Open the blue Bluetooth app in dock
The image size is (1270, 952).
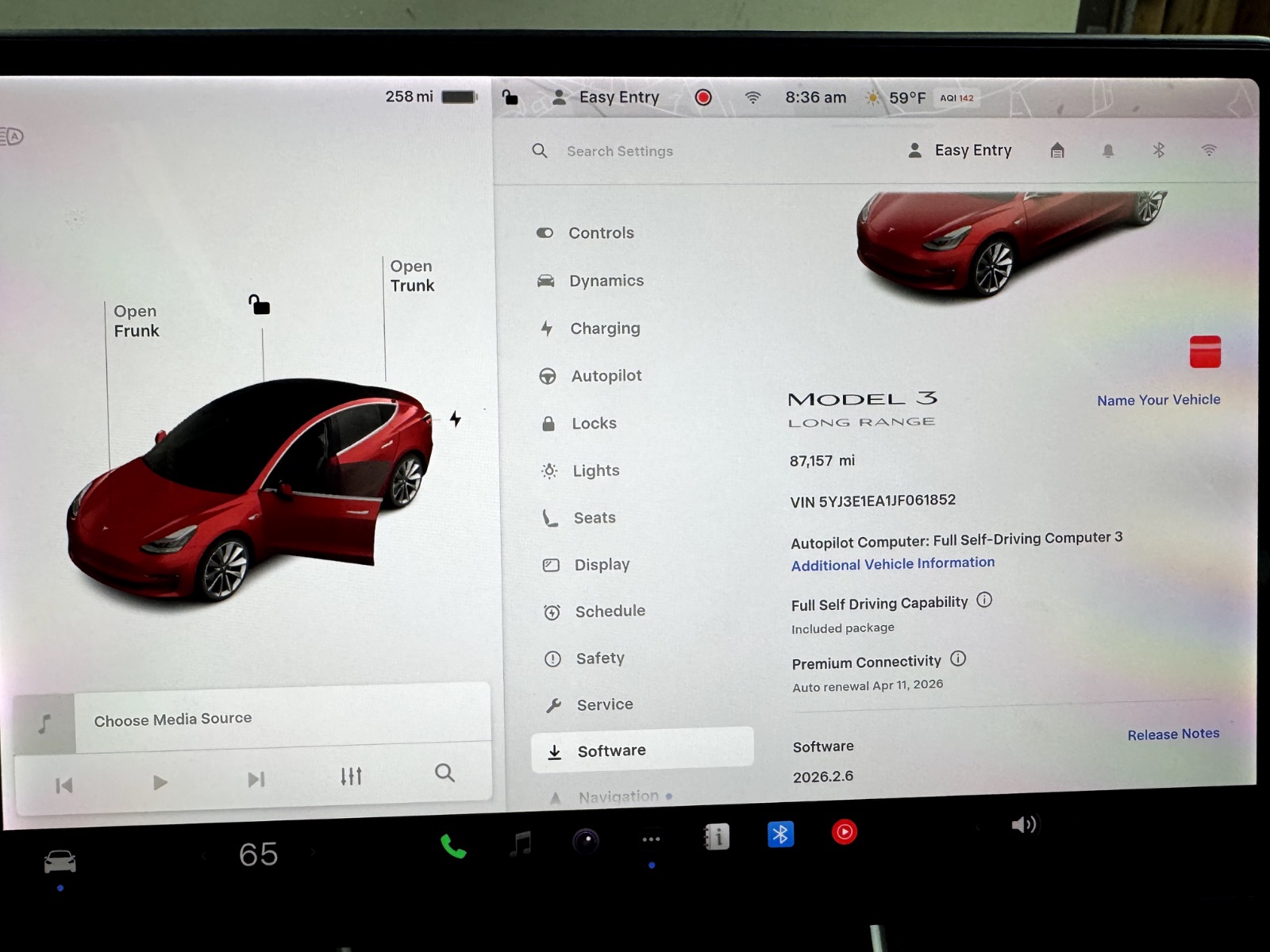point(780,835)
